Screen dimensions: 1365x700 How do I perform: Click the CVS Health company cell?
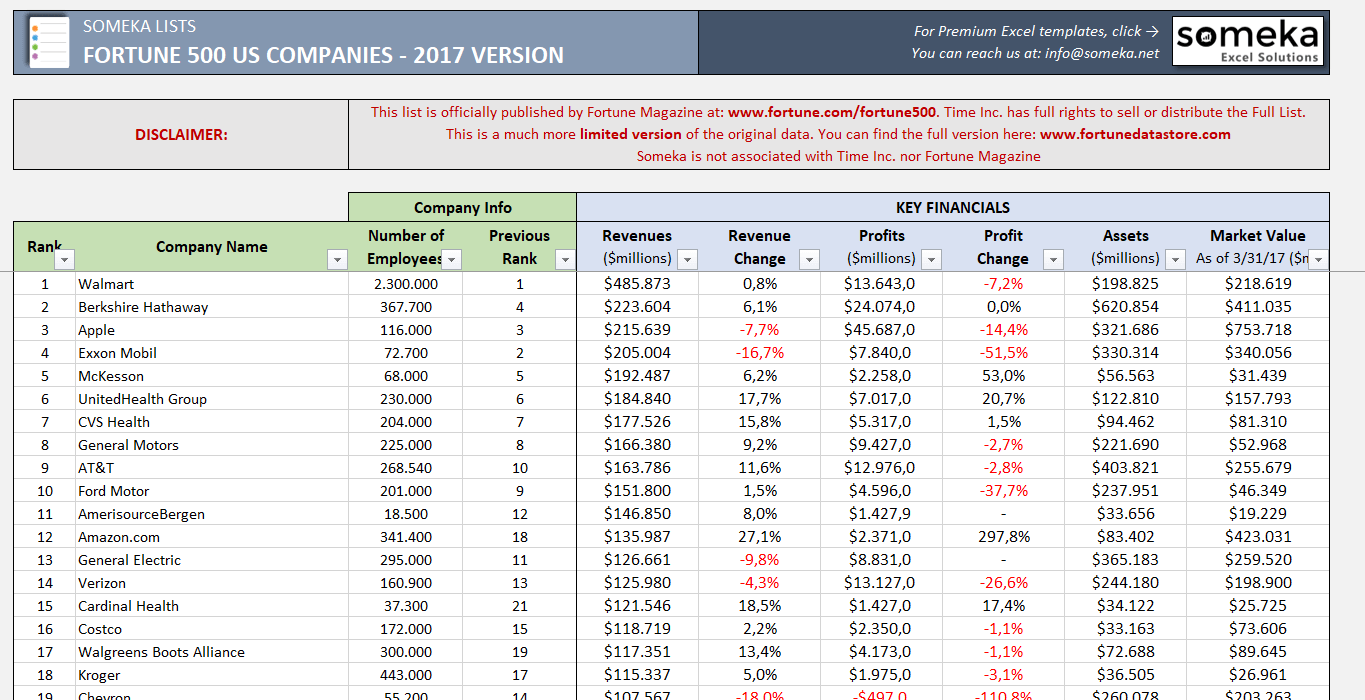point(212,422)
